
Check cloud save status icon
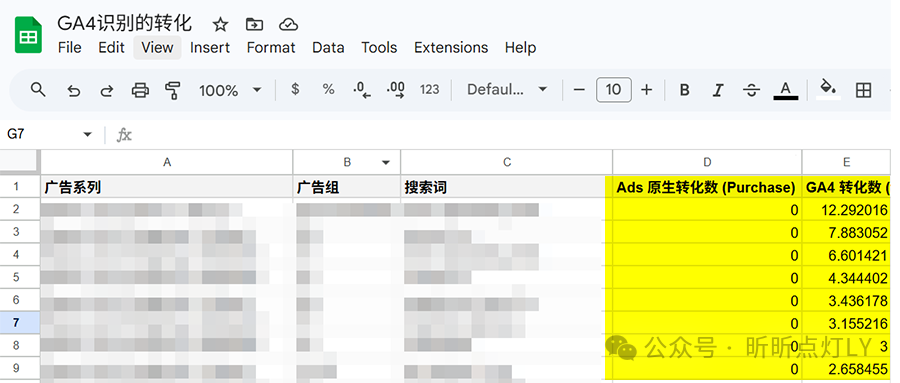[x=288, y=24]
